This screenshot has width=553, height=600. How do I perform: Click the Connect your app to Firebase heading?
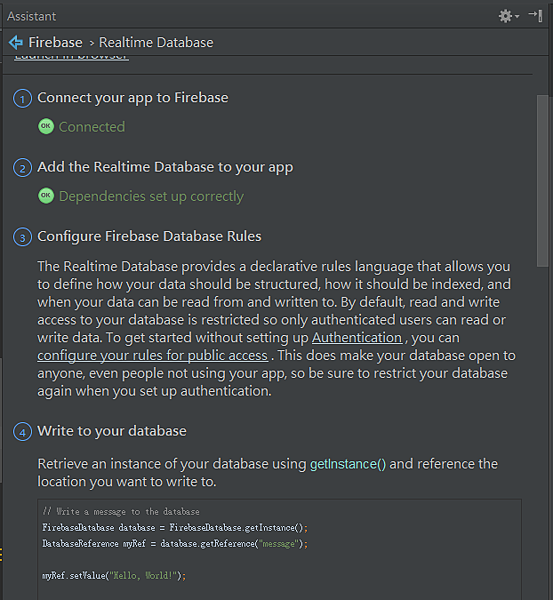(x=133, y=98)
